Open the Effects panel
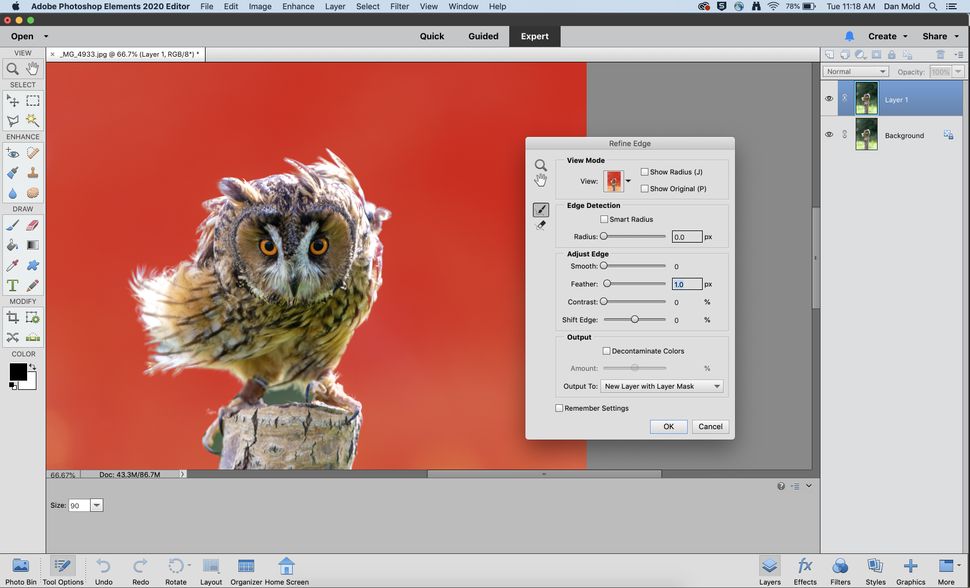970x588 pixels. click(804, 568)
